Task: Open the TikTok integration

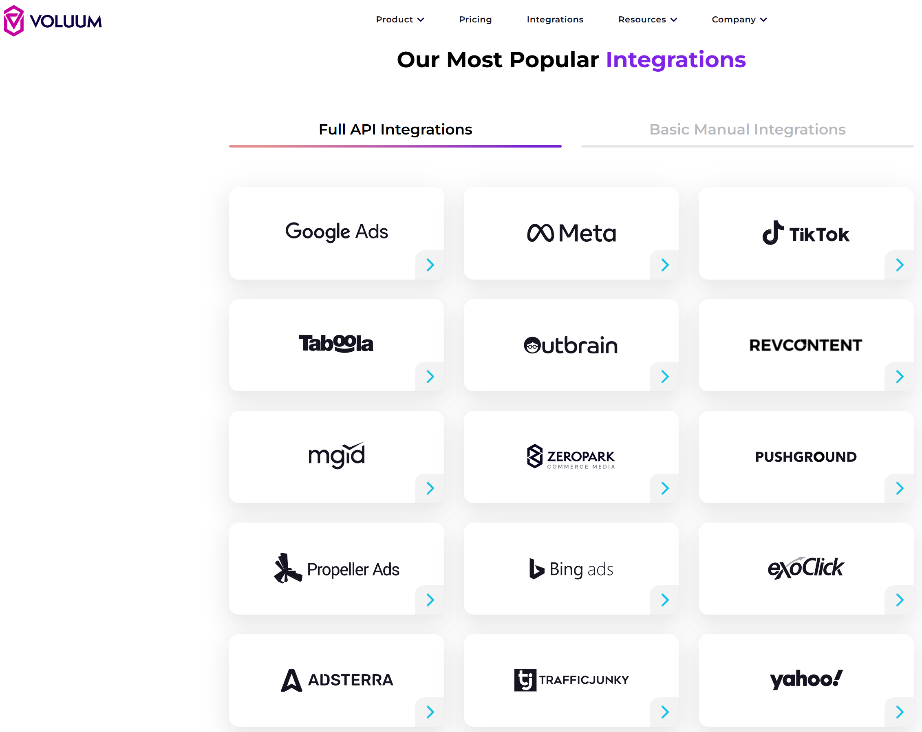Action: (x=805, y=233)
